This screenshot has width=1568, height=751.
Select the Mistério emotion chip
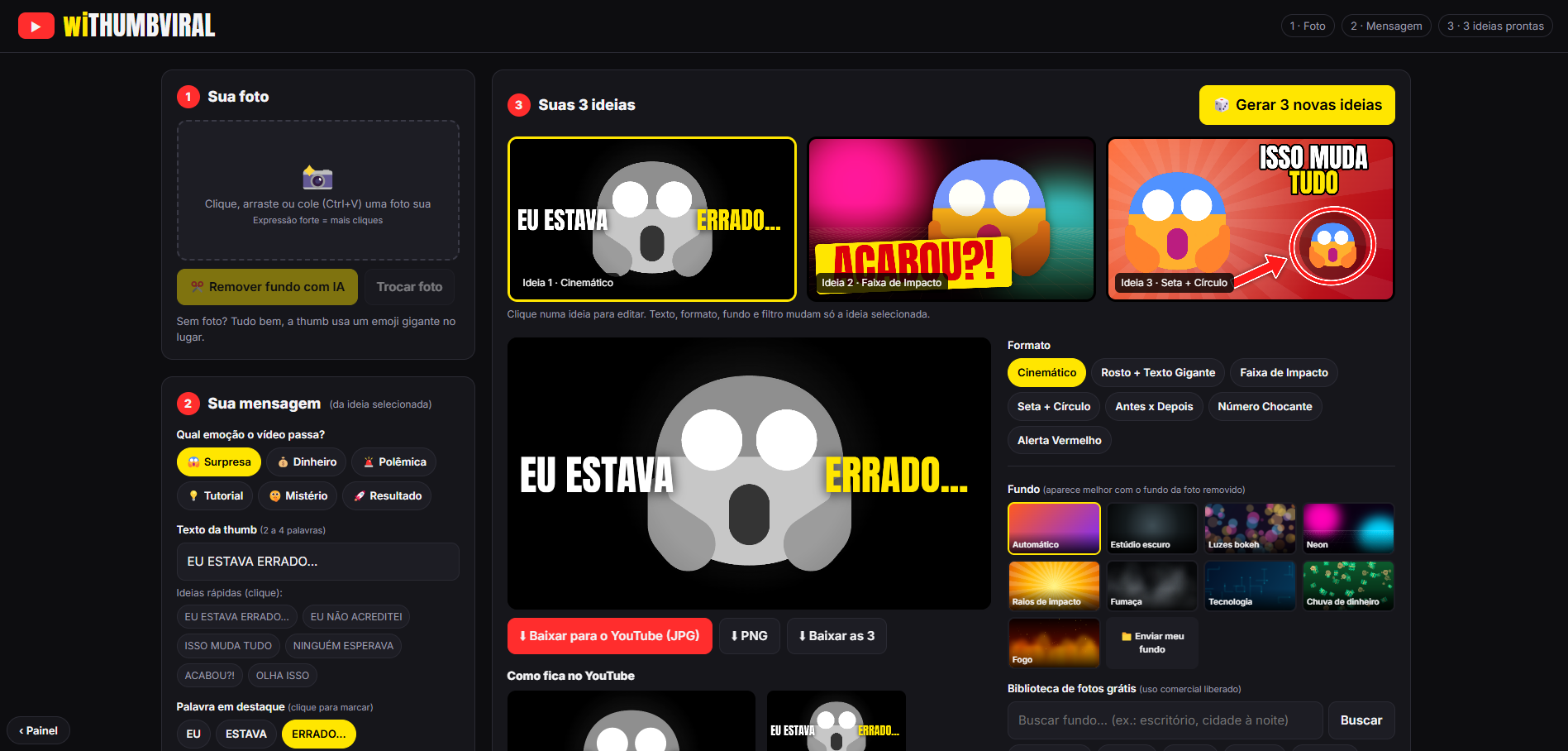pos(298,495)
